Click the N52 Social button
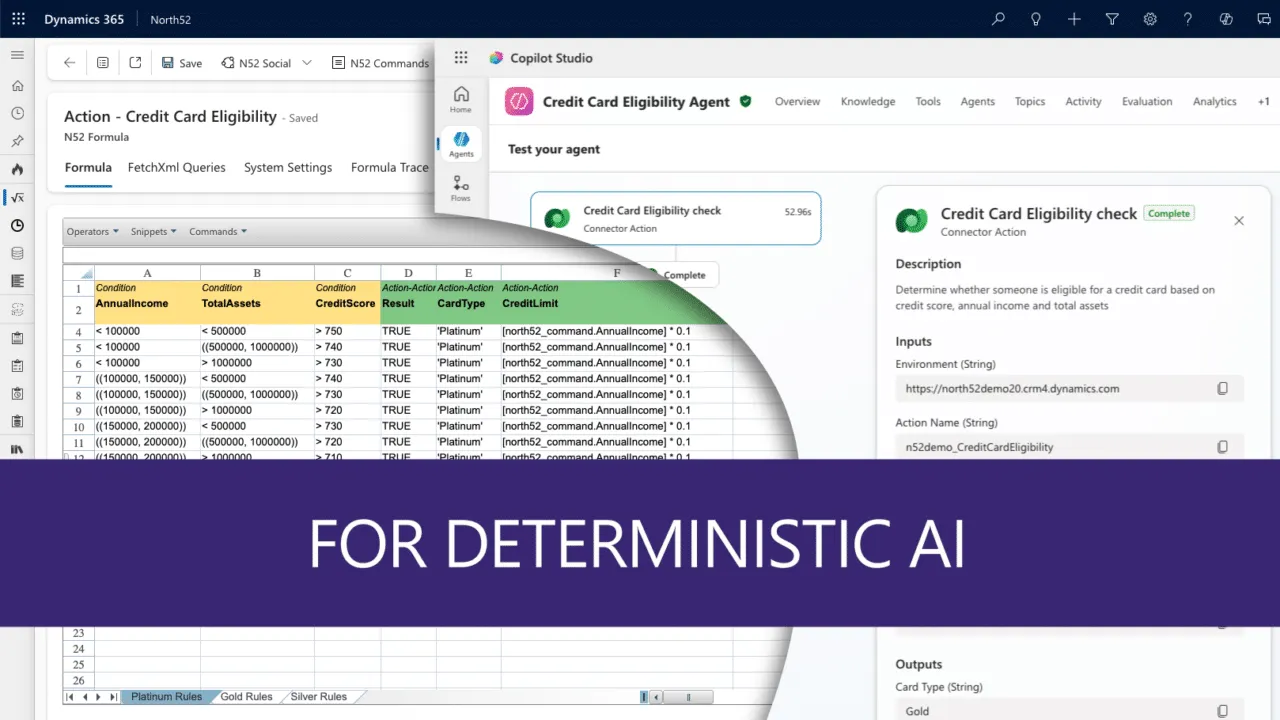 point(257,63)
